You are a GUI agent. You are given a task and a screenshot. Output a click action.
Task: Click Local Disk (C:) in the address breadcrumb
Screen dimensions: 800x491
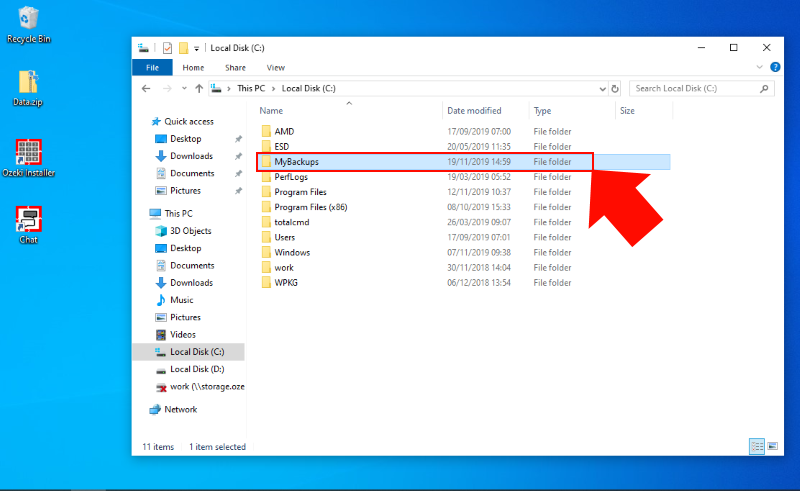308,88
